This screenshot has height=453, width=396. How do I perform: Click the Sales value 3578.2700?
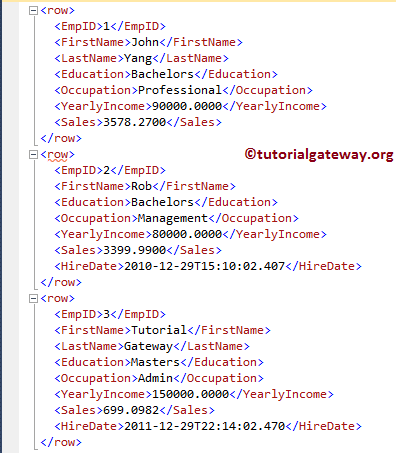[x=134, y=122]
